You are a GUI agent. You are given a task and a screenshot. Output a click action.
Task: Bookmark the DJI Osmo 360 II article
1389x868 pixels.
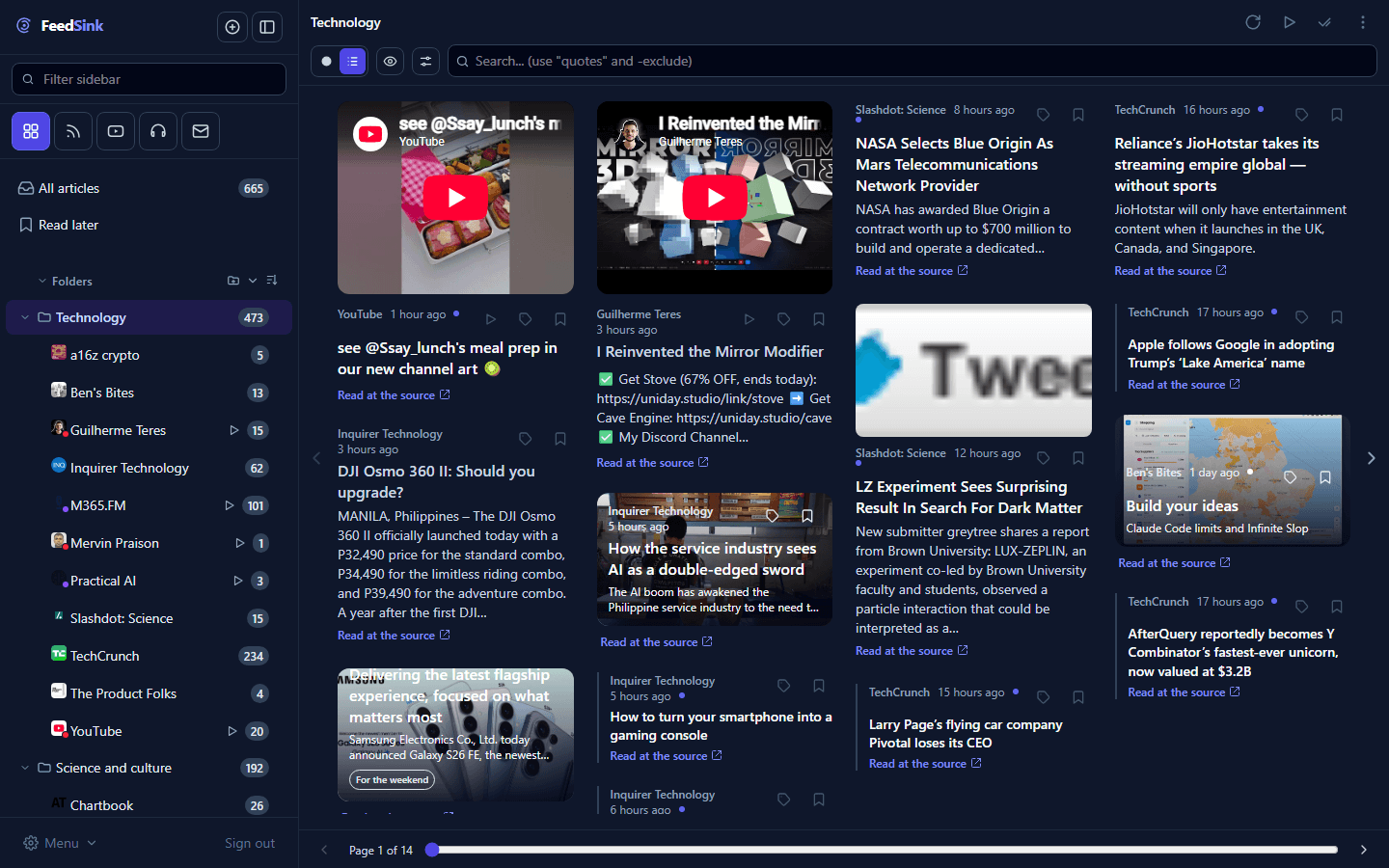click(x=559, y=439)
